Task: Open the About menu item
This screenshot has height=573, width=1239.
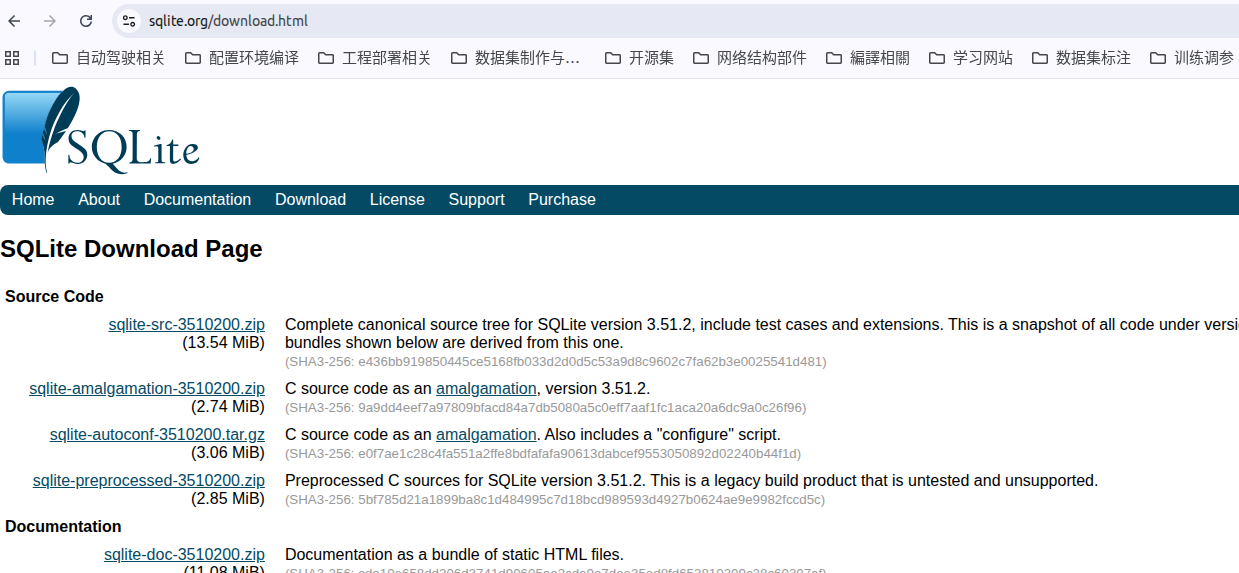Action: (x=99, y=200)
